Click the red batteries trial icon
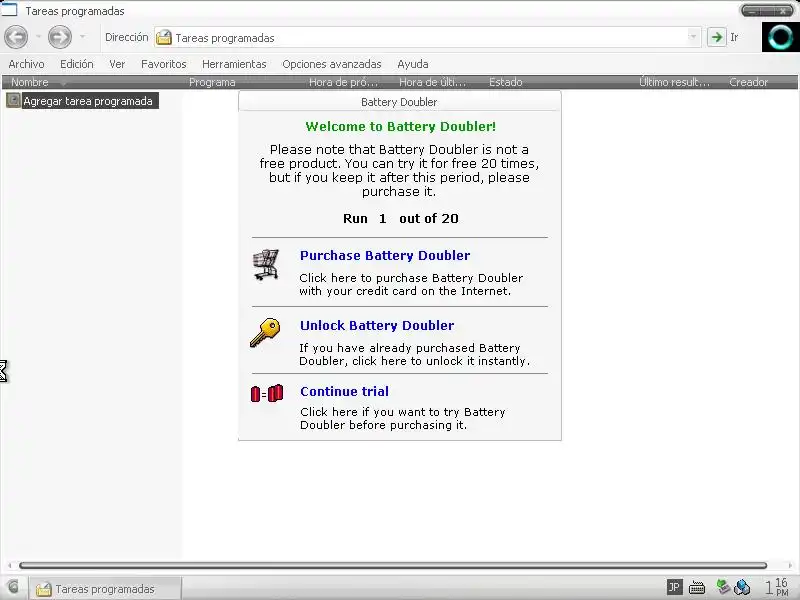Viewport: 800px width, 600px height. click(267, 393)
